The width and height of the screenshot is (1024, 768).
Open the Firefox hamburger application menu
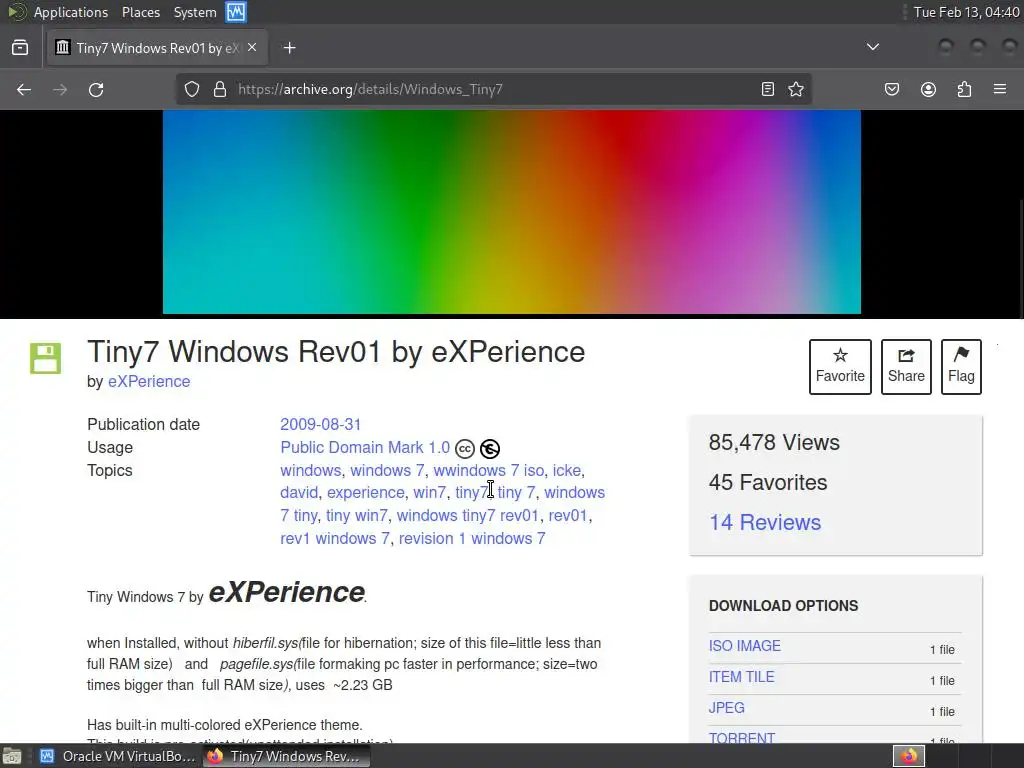tap(1000, 89)
